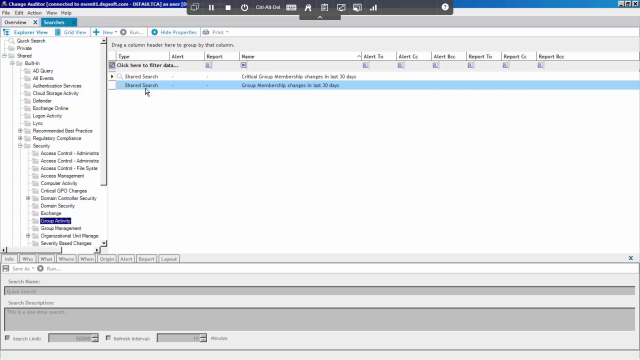Toggle the Search Limit checkbox
Image resolution: width=640 pixels, height=360 pixels.
click(7, 338)
